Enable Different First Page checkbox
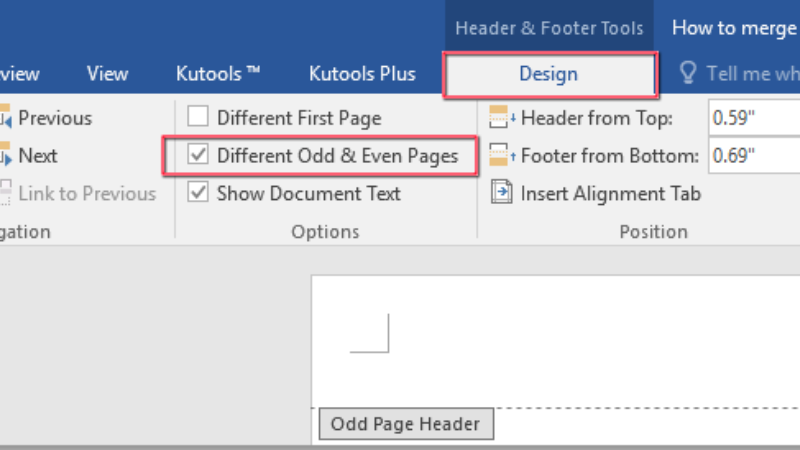 tap(199, 118)
